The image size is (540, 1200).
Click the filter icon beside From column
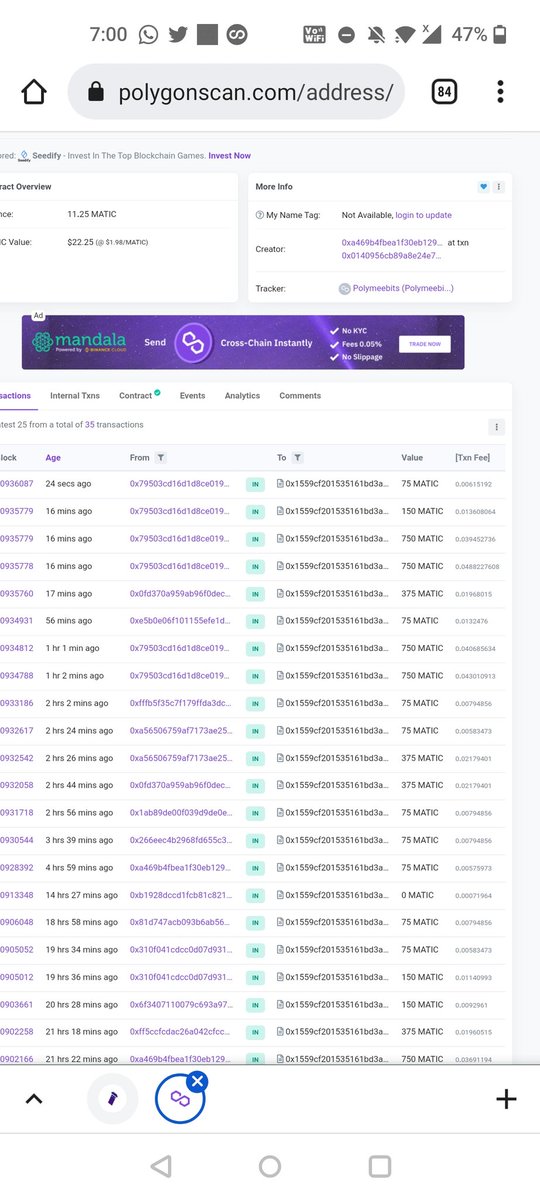click(160, 458)
